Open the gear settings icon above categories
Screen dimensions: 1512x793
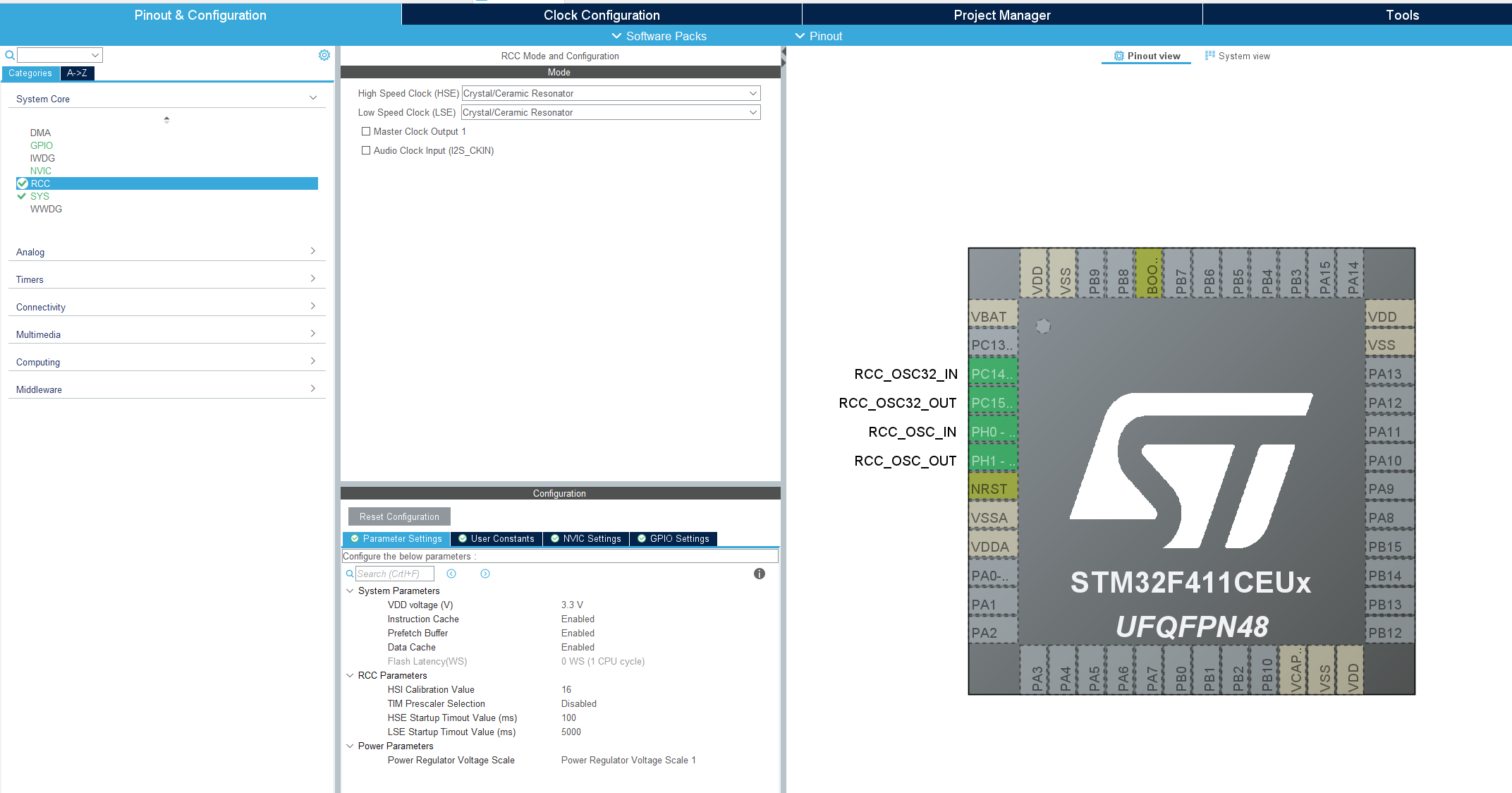(324, 55)
